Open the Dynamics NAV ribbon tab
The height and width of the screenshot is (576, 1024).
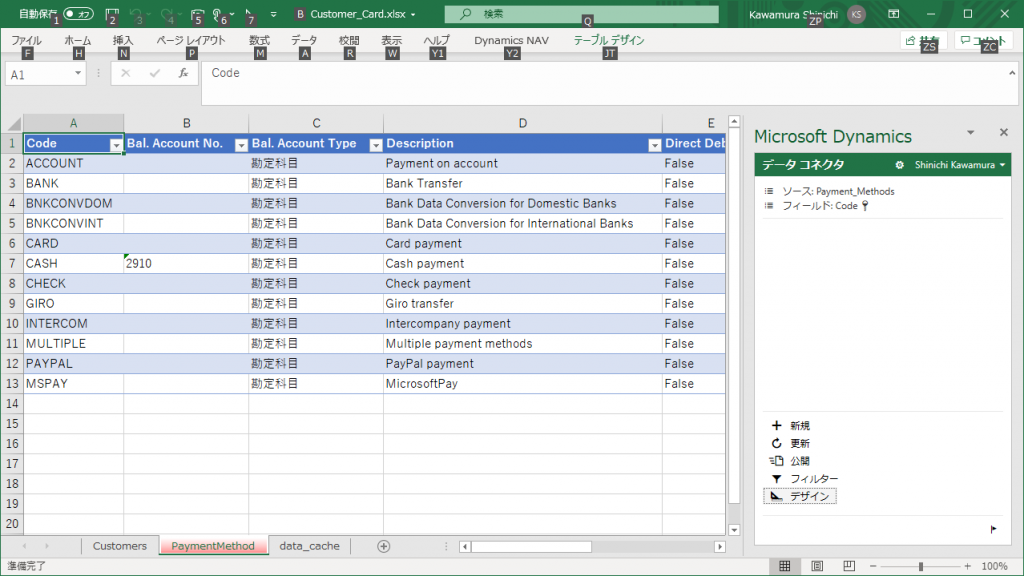coord(511,41)
